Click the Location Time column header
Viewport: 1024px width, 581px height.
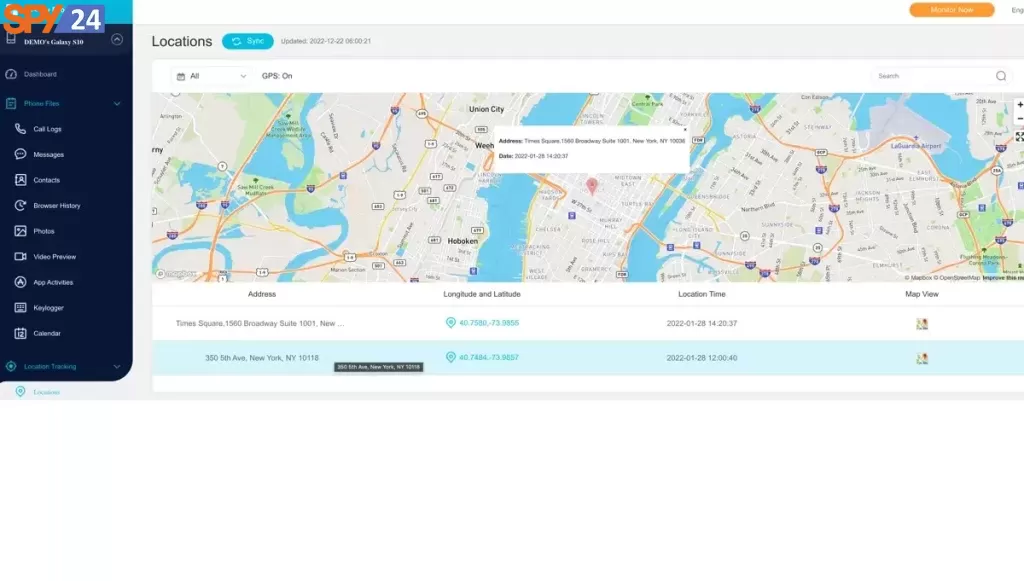(x=702, y=294)
